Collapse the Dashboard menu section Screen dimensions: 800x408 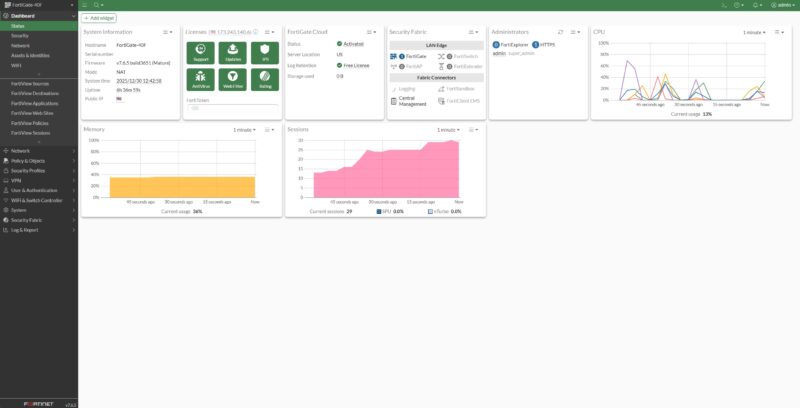[x=39, y=16]
